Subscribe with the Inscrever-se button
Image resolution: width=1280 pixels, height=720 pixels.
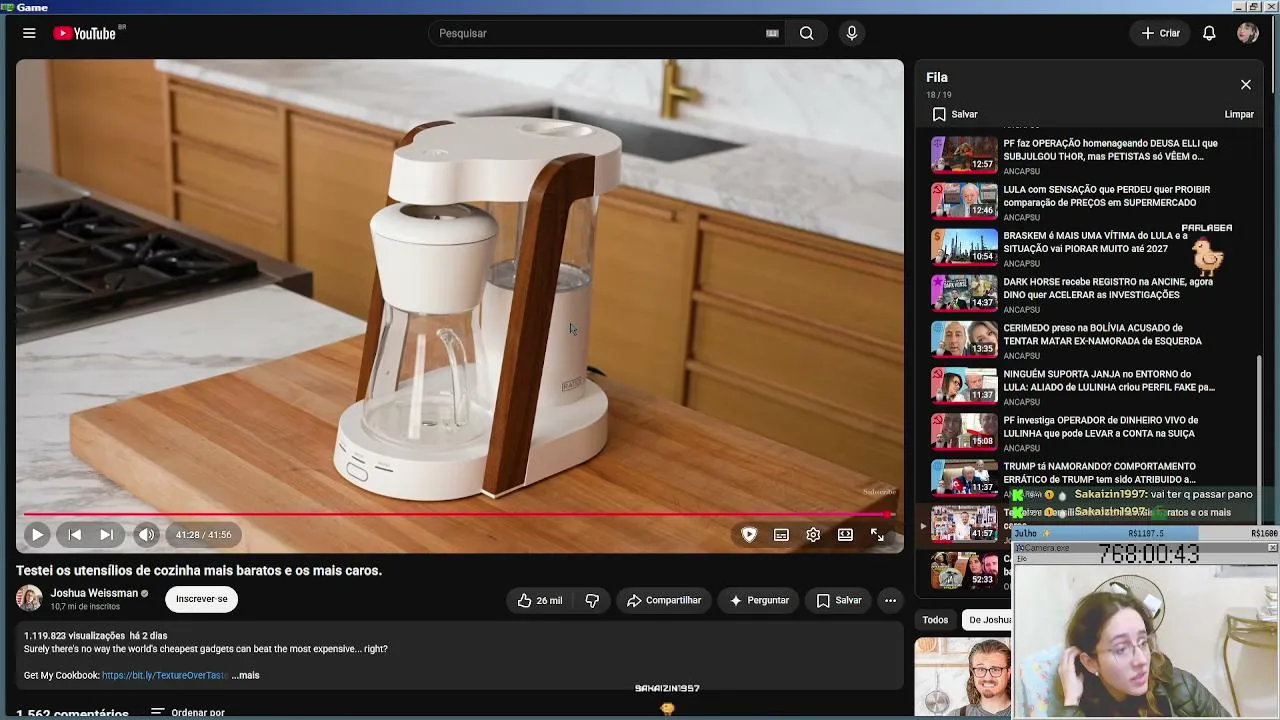tap(201, 599)
